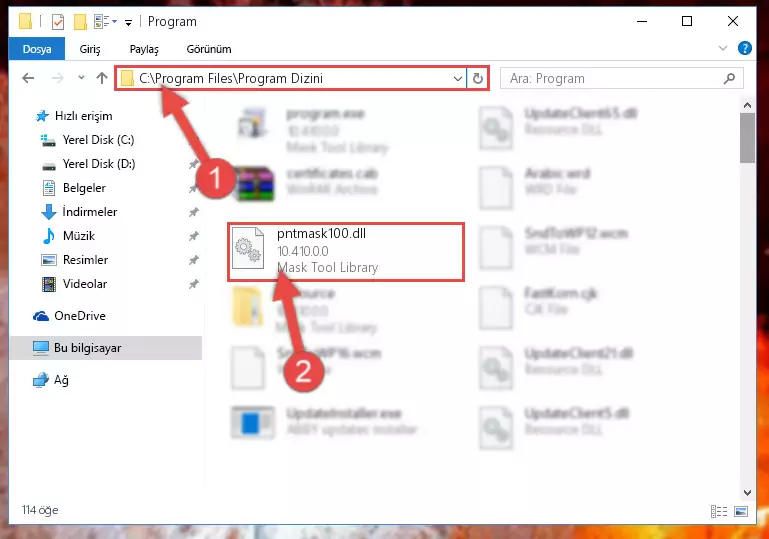769x539 pixels.
Task: Open the Dosya file menu
Action: [37, 49]
